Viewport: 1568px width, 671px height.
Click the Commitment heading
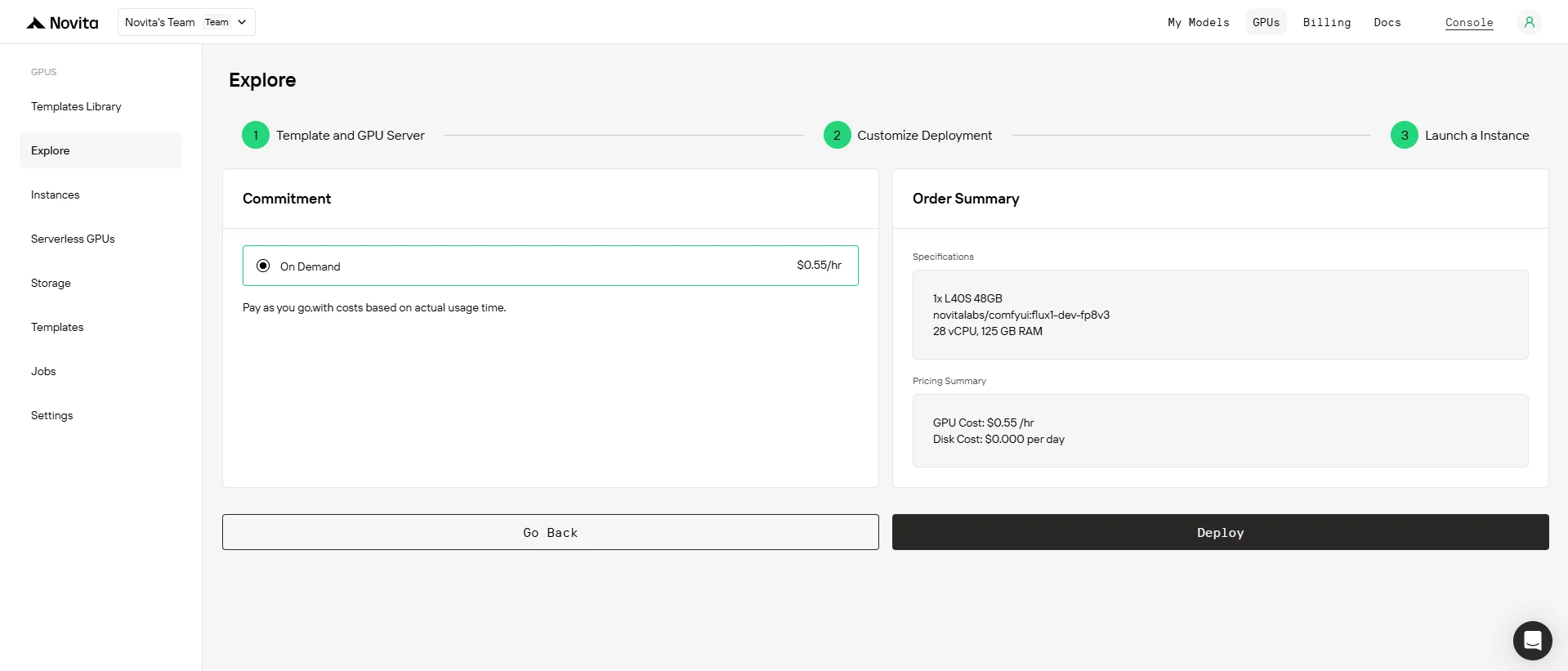(x=287, y=199)
